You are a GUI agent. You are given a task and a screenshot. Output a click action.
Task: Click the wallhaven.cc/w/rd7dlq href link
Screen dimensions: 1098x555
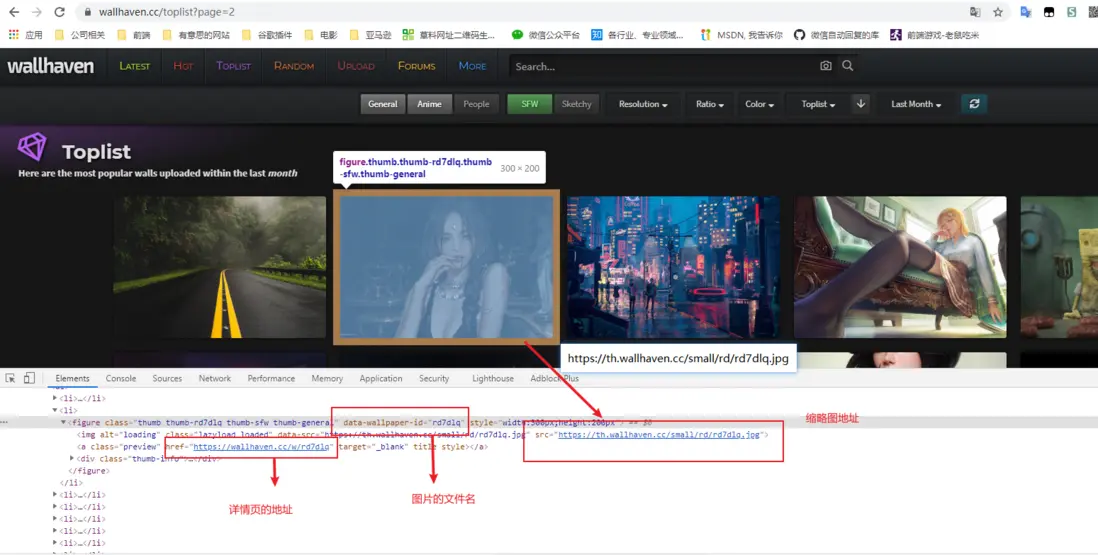click(x=261, y=447)
